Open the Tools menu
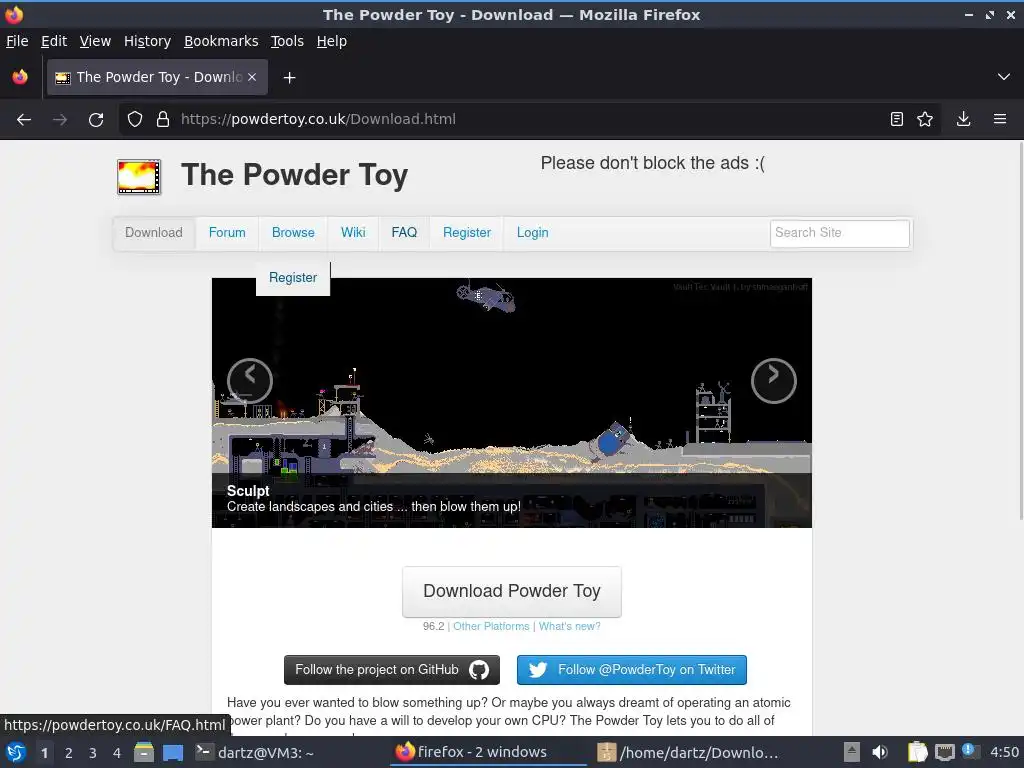This screenshot has height=768, width=1024. (287, 41)
